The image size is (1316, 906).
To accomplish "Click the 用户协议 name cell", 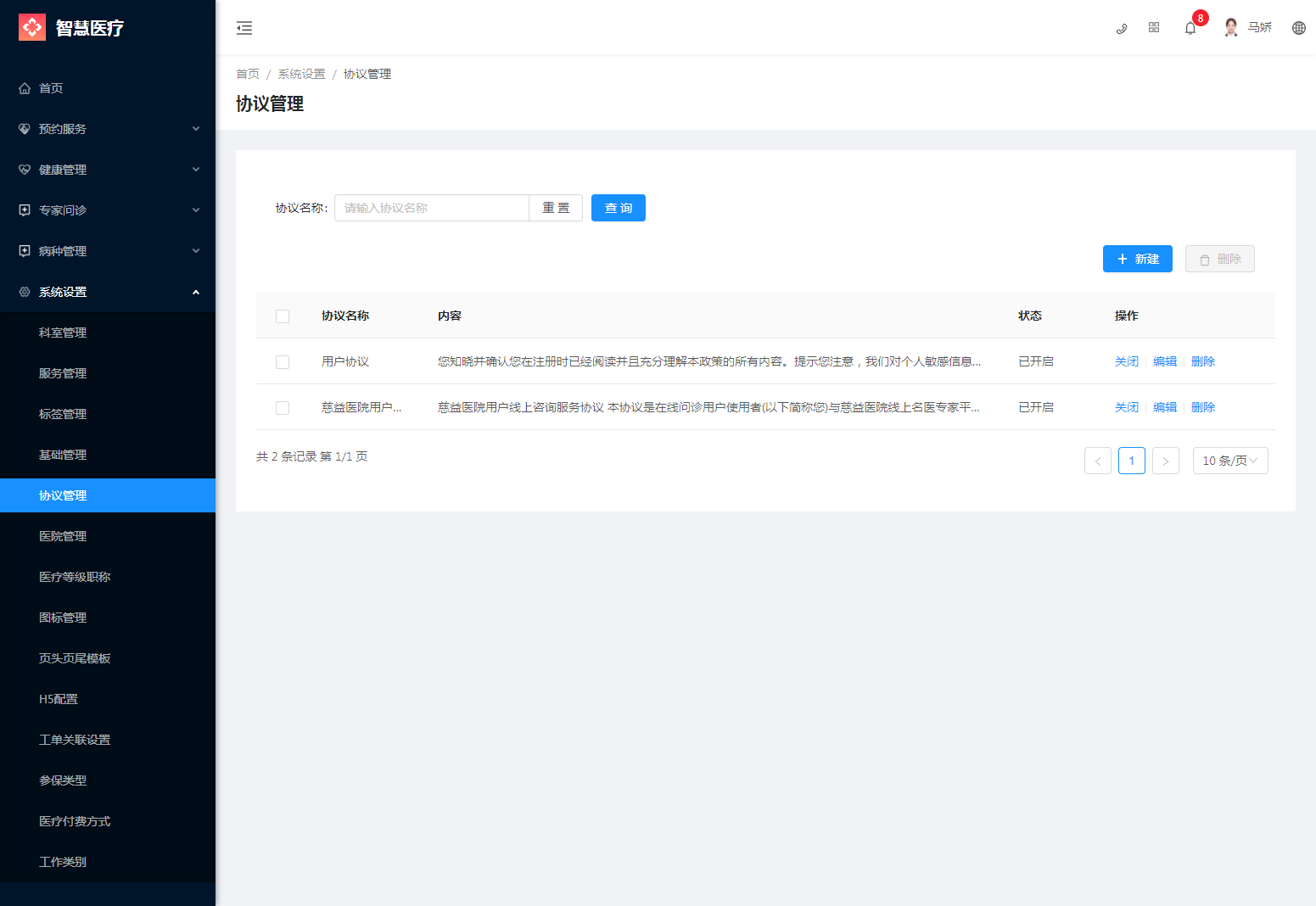I will coord(345,361).
